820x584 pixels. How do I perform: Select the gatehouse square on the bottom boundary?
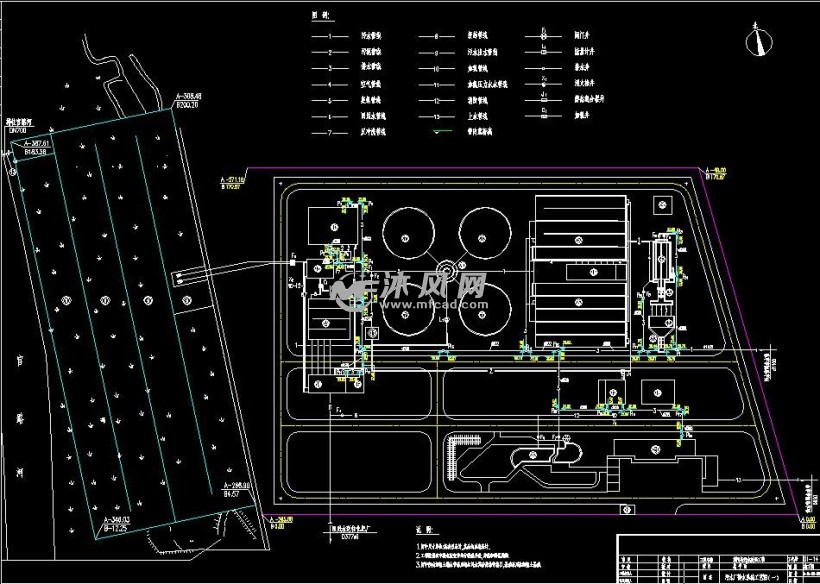627,510
